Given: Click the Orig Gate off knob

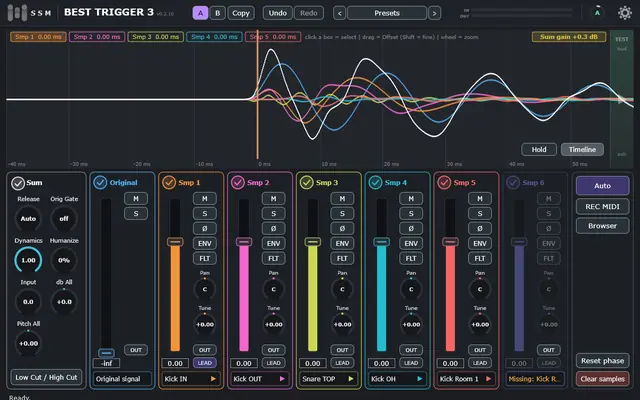Looking at the screenshot, I should click(x=64, y=218).
